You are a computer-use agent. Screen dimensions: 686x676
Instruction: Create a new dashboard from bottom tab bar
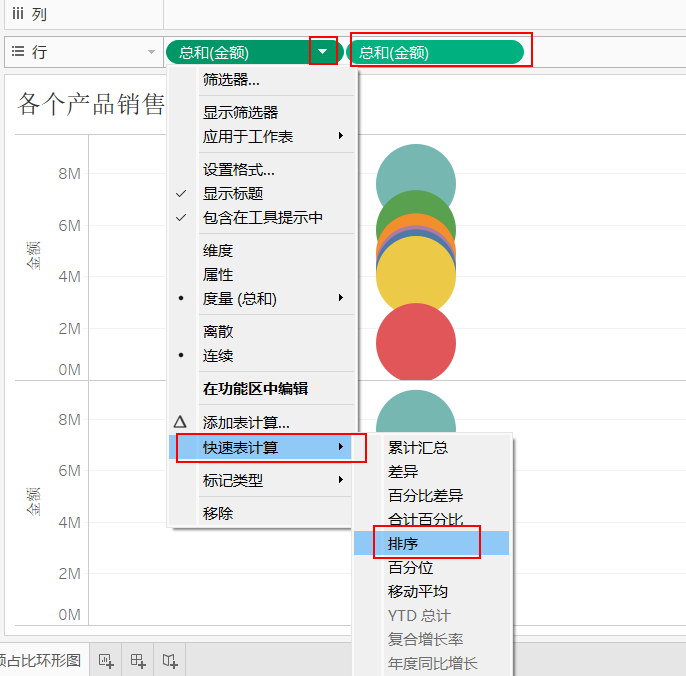137,660
